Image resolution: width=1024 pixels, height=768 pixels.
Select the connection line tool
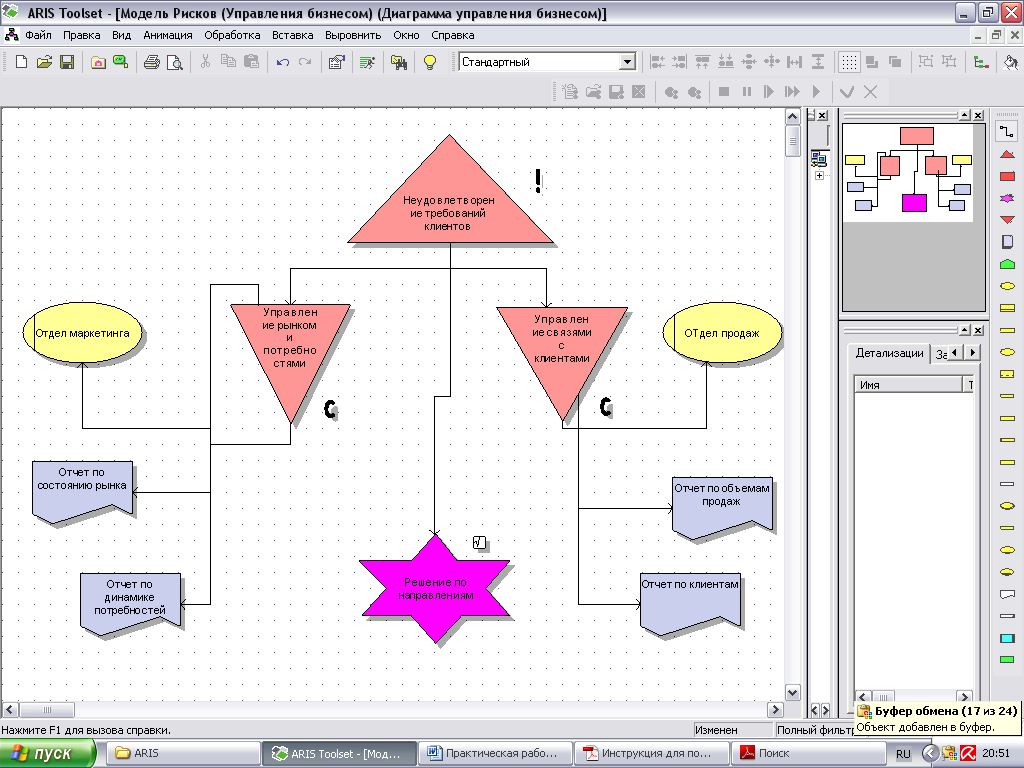point(1007,132)
